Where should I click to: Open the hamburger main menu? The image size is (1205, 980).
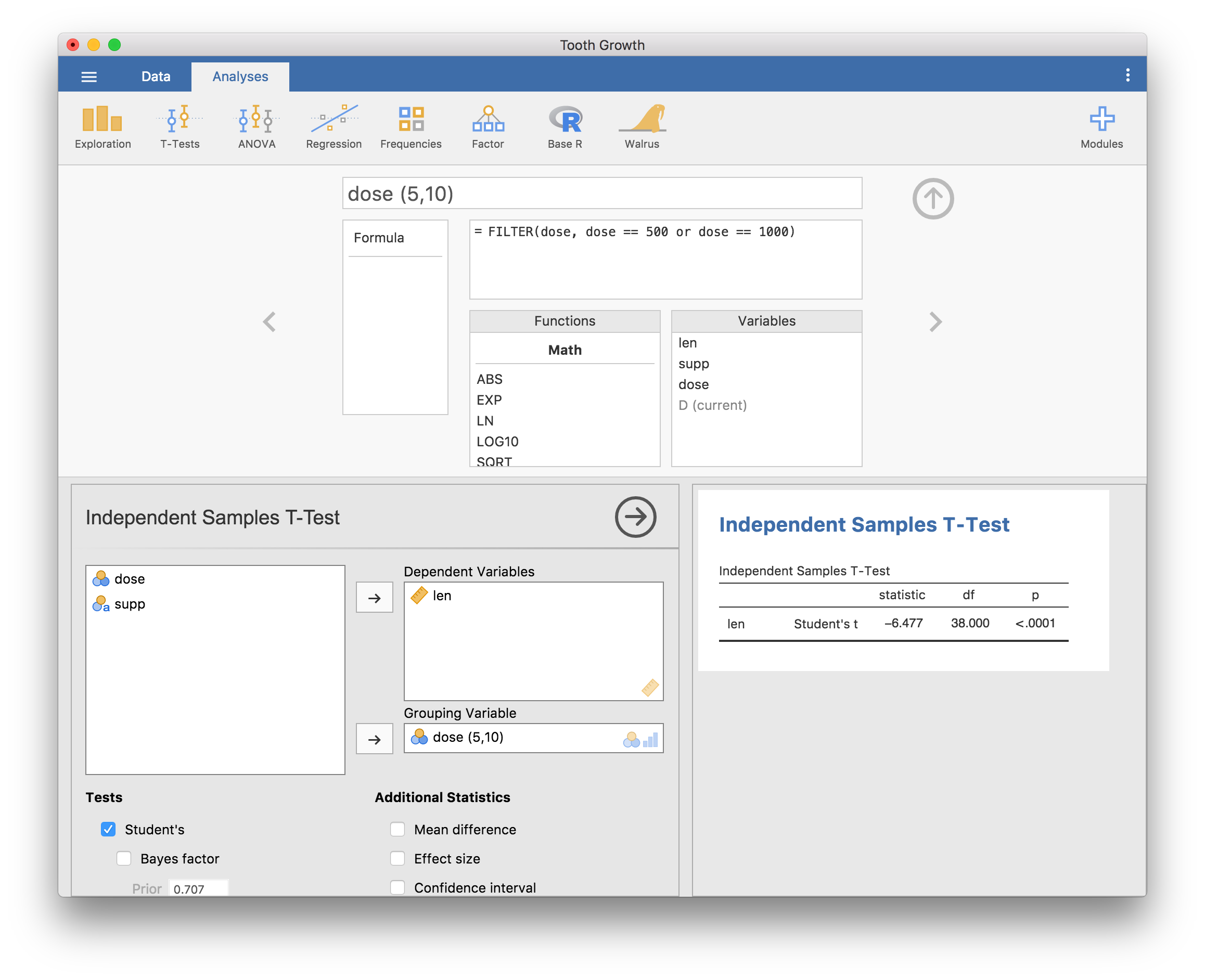(89, 76)
